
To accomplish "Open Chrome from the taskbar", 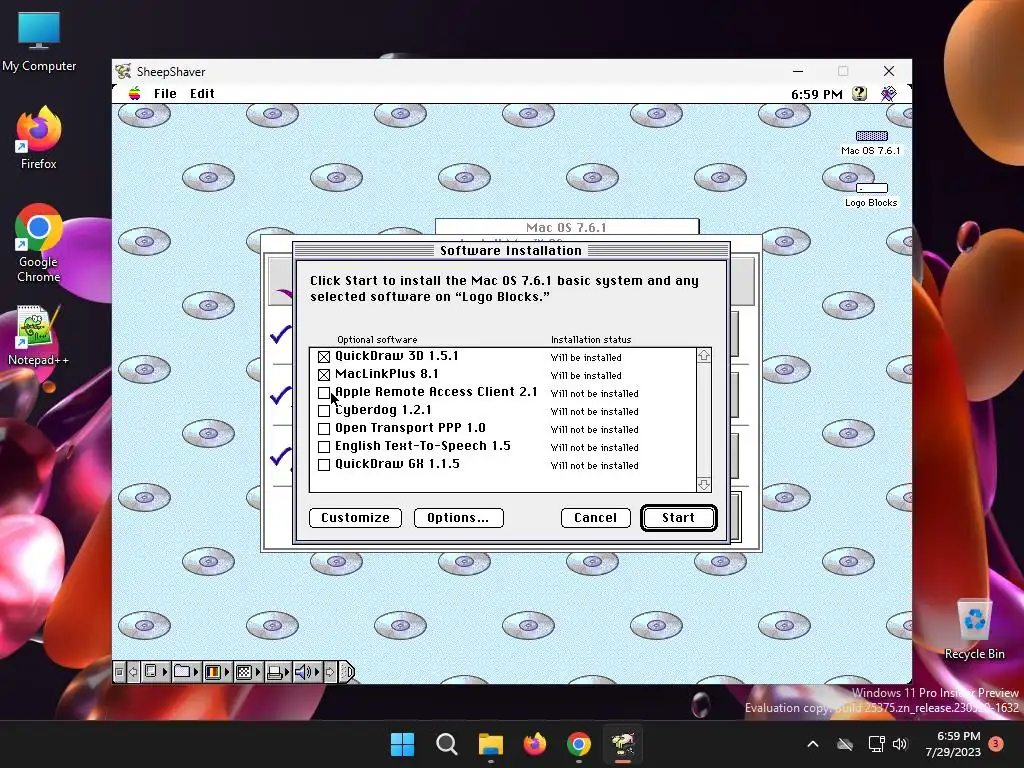I will pyautogui.click(x=579, y=744).
